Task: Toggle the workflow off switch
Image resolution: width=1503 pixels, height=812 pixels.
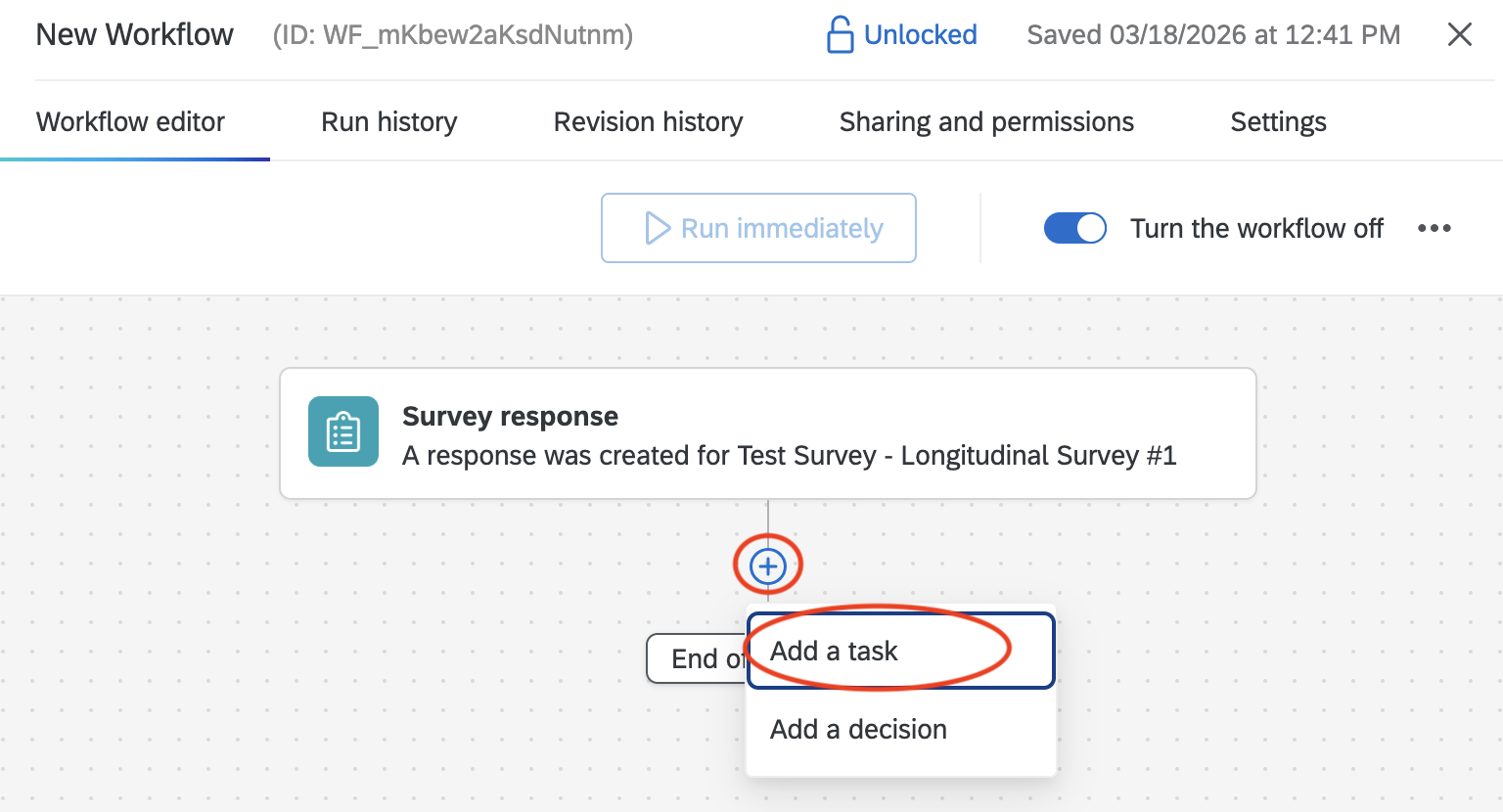Action: [1074, 228]
